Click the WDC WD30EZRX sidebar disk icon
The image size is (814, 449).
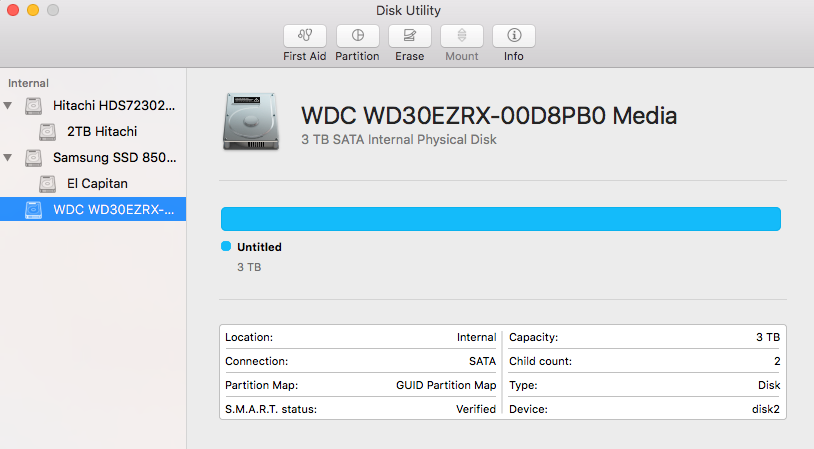(34, 210)
